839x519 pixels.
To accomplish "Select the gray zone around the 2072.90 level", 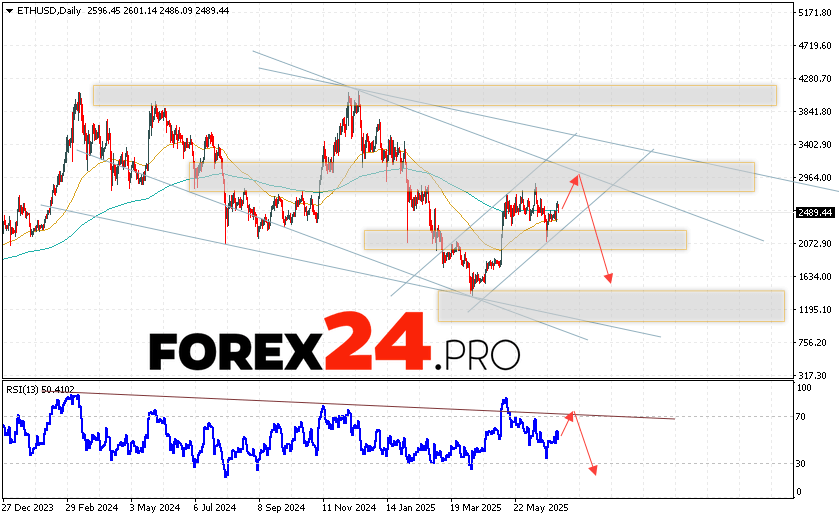I will 525,240.
